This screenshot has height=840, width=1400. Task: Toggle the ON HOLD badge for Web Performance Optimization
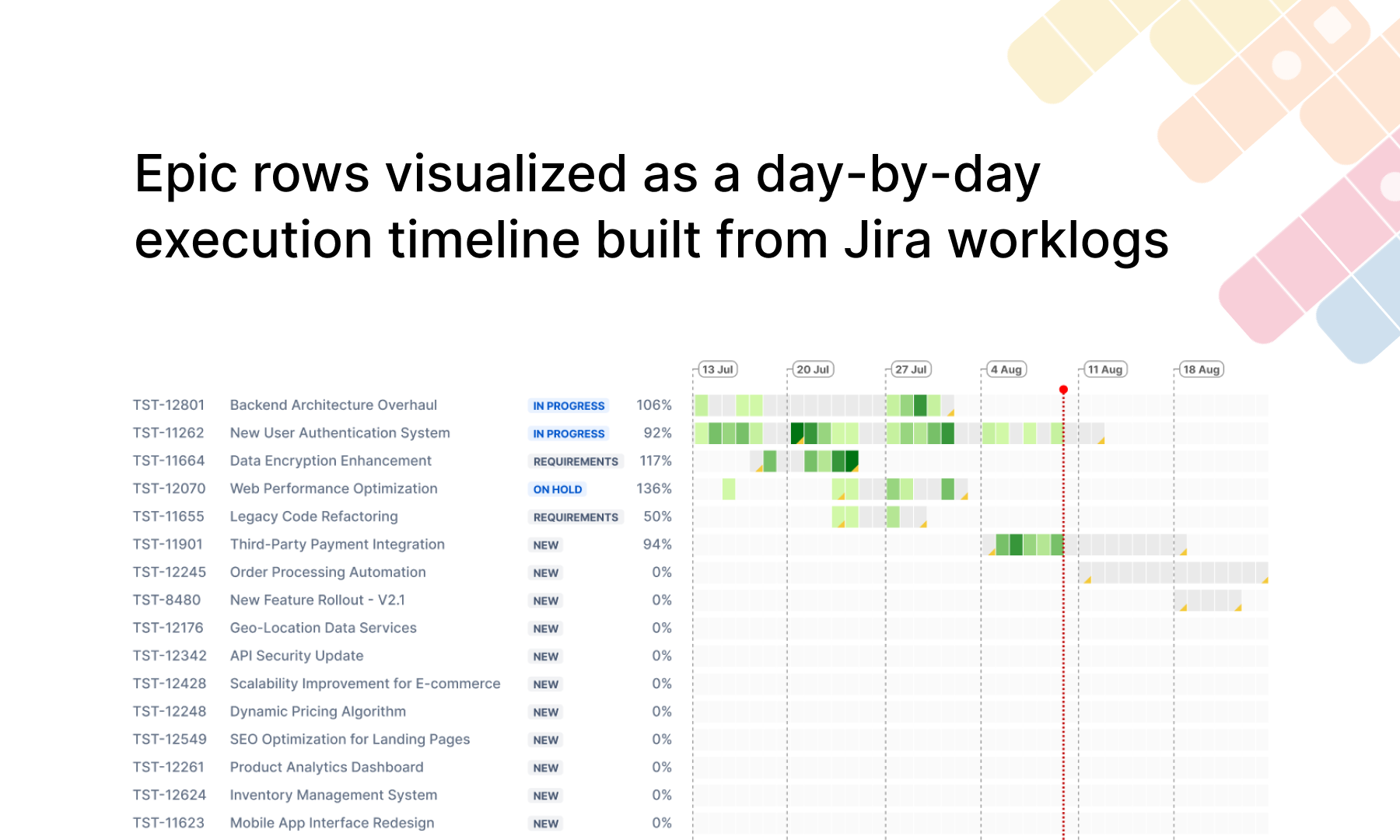click(557, 489)
